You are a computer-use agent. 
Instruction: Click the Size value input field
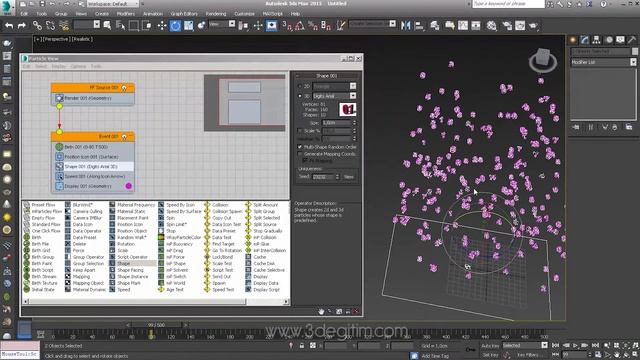(x=336, y=122)
